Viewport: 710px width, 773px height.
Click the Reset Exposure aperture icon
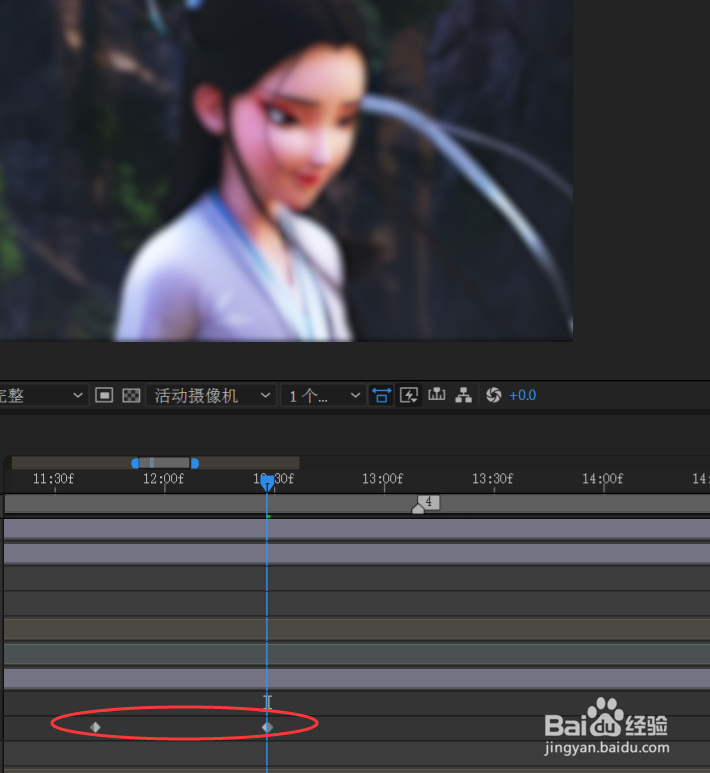(494, 395)
